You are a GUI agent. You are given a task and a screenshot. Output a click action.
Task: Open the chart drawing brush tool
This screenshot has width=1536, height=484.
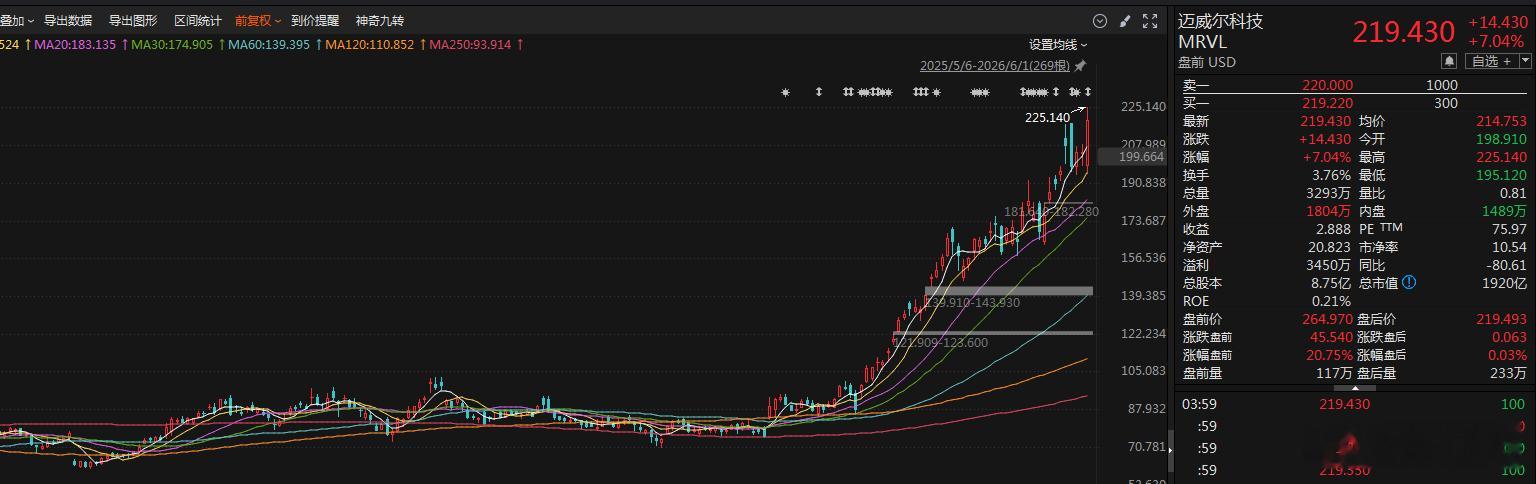(x=1125, y=21)
